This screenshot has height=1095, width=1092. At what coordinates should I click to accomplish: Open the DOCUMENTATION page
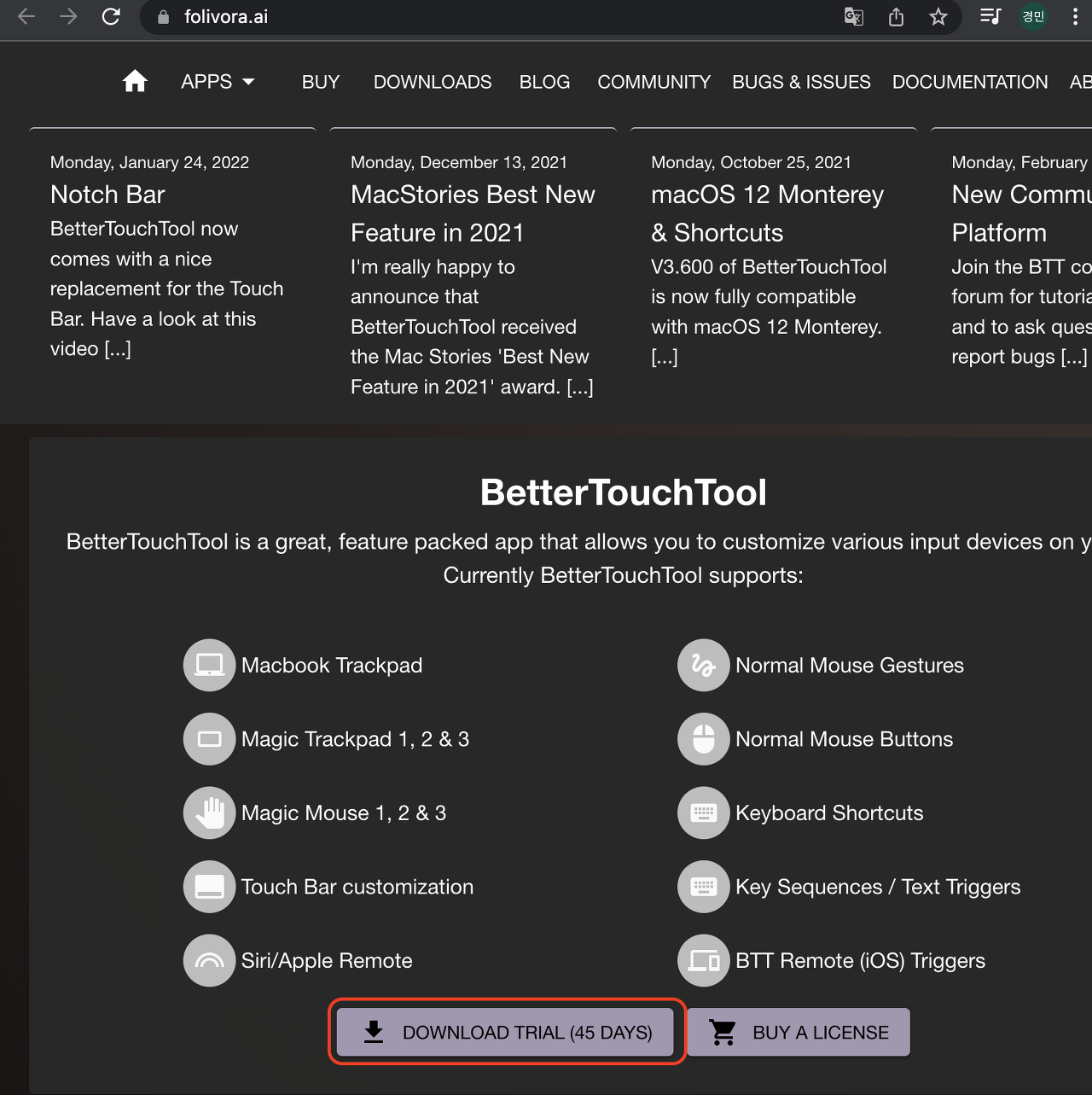point(970,82)
